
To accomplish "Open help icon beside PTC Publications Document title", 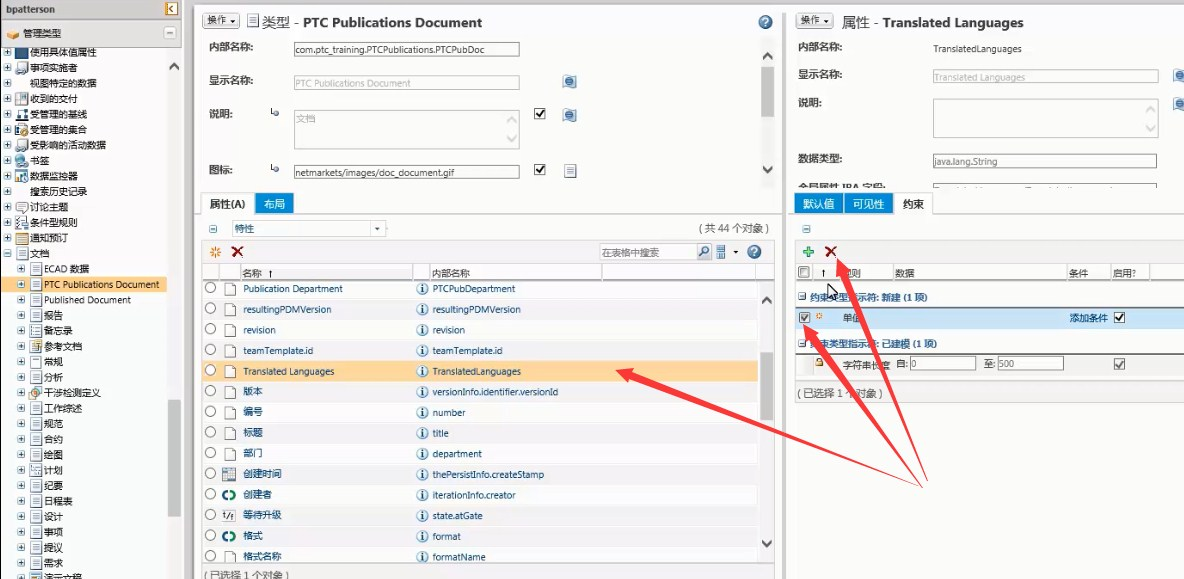I will coord(765,23).
